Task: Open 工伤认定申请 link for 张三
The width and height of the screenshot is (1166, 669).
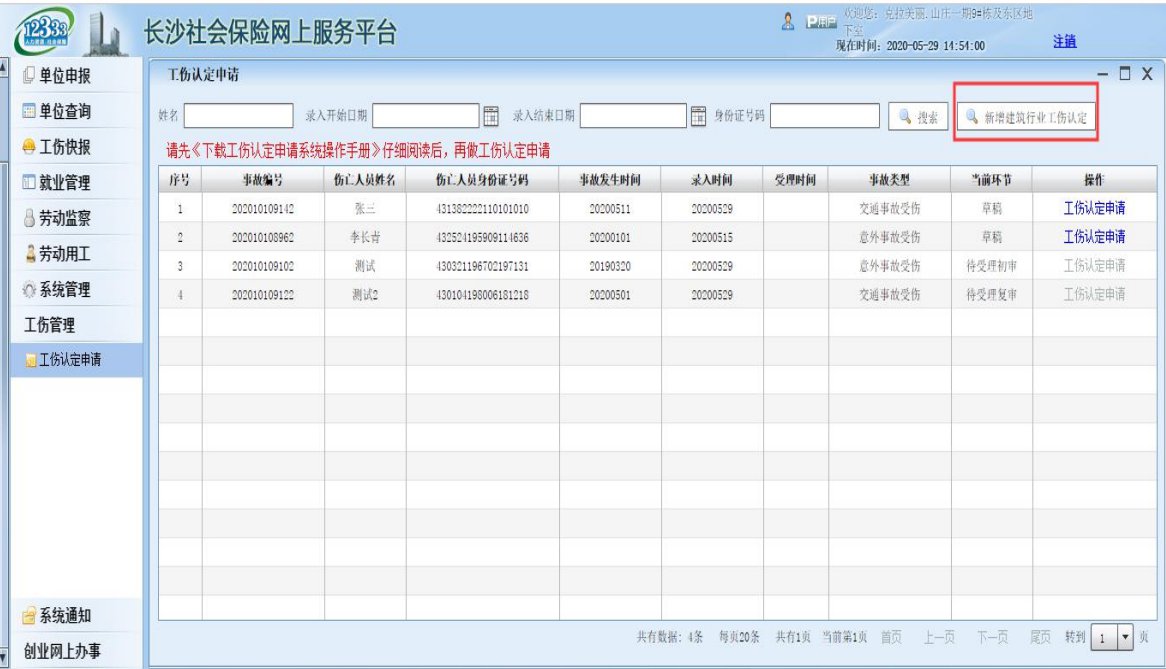Action: click(x=1093, y=209)
